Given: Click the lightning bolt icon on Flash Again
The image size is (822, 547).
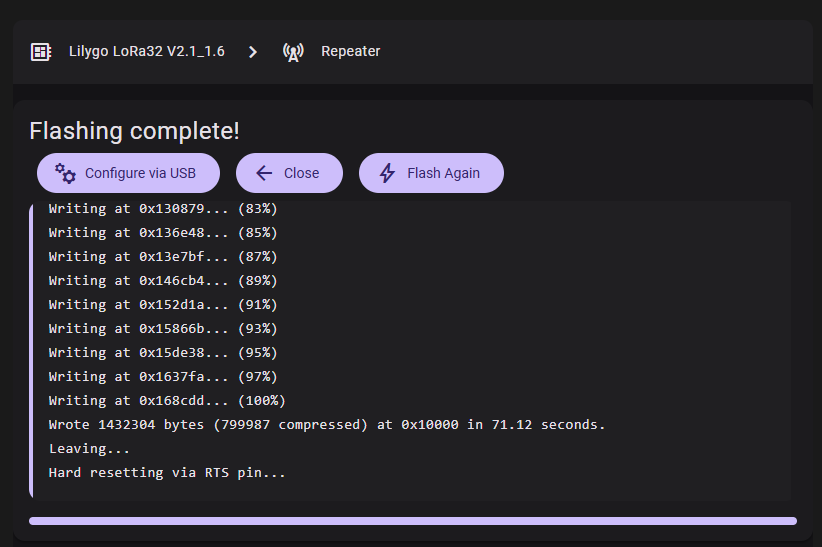Looking at the screenshot, I should 387,173.
